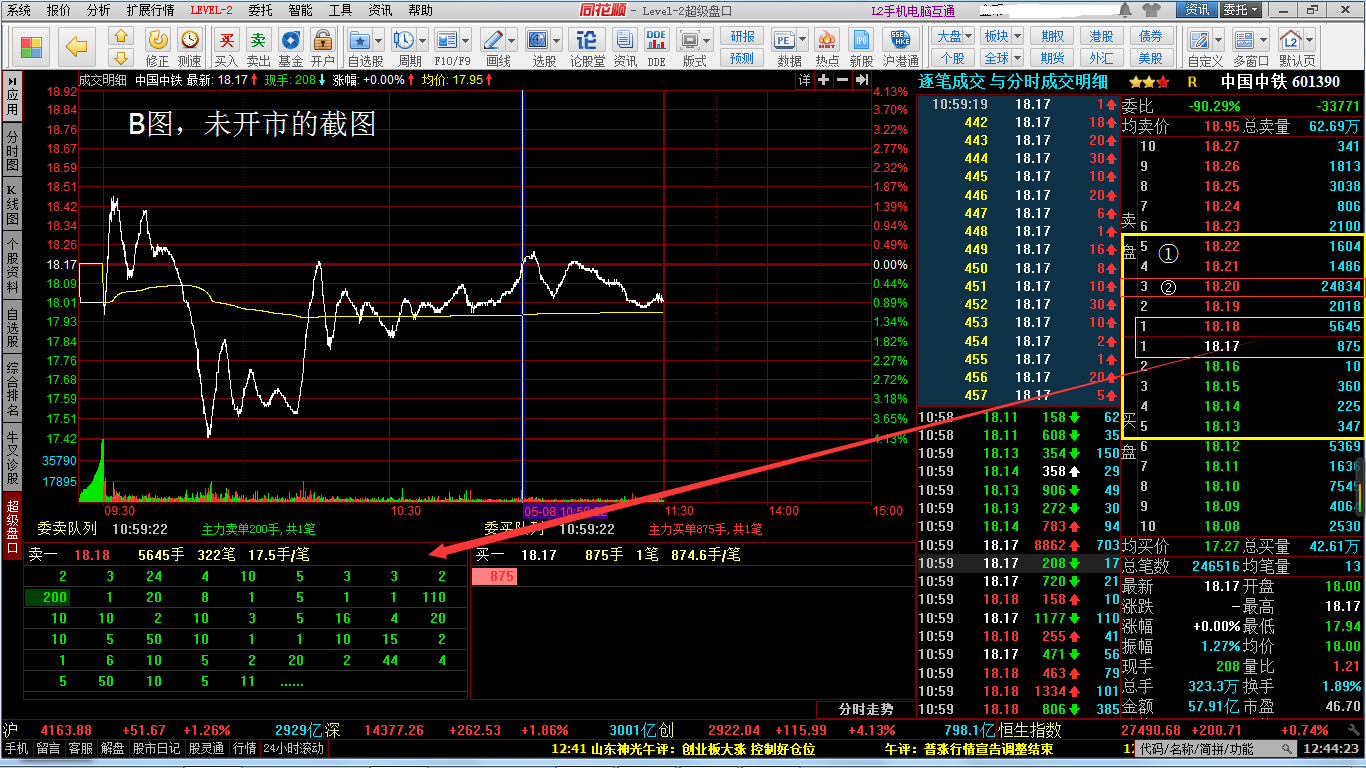Viewport: 1366px width, 768px height.
Task: Expand the 画线 dropdown arrow
Action: coord(512,41)
